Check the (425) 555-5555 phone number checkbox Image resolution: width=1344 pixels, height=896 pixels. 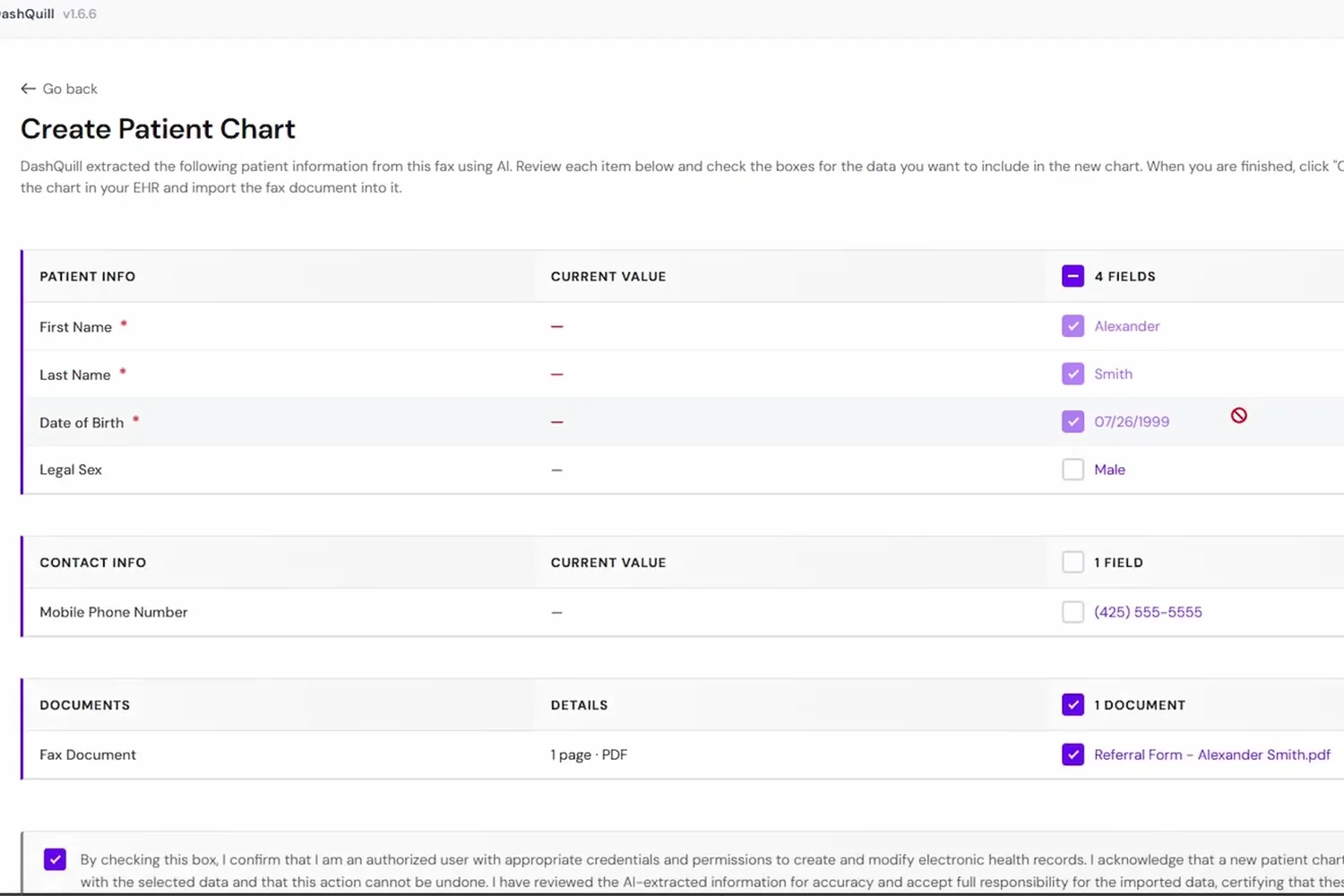point(1073,612)
